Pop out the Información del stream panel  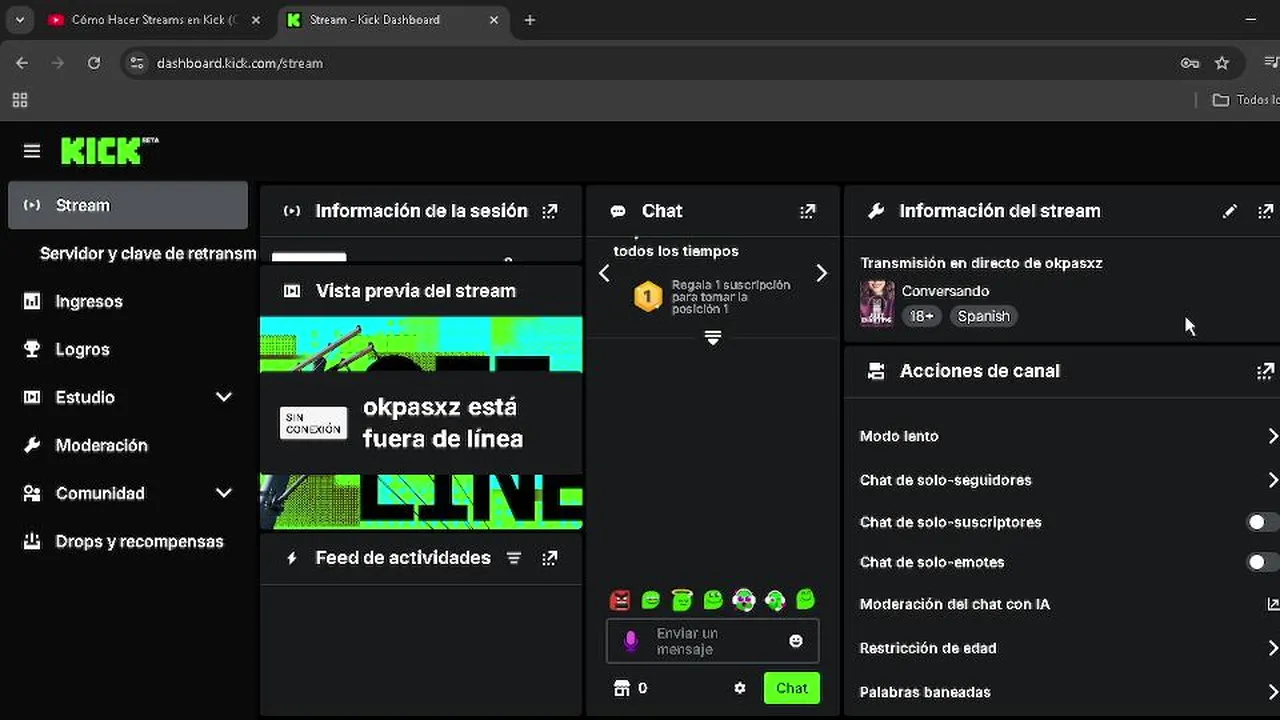coord(1265,211)
